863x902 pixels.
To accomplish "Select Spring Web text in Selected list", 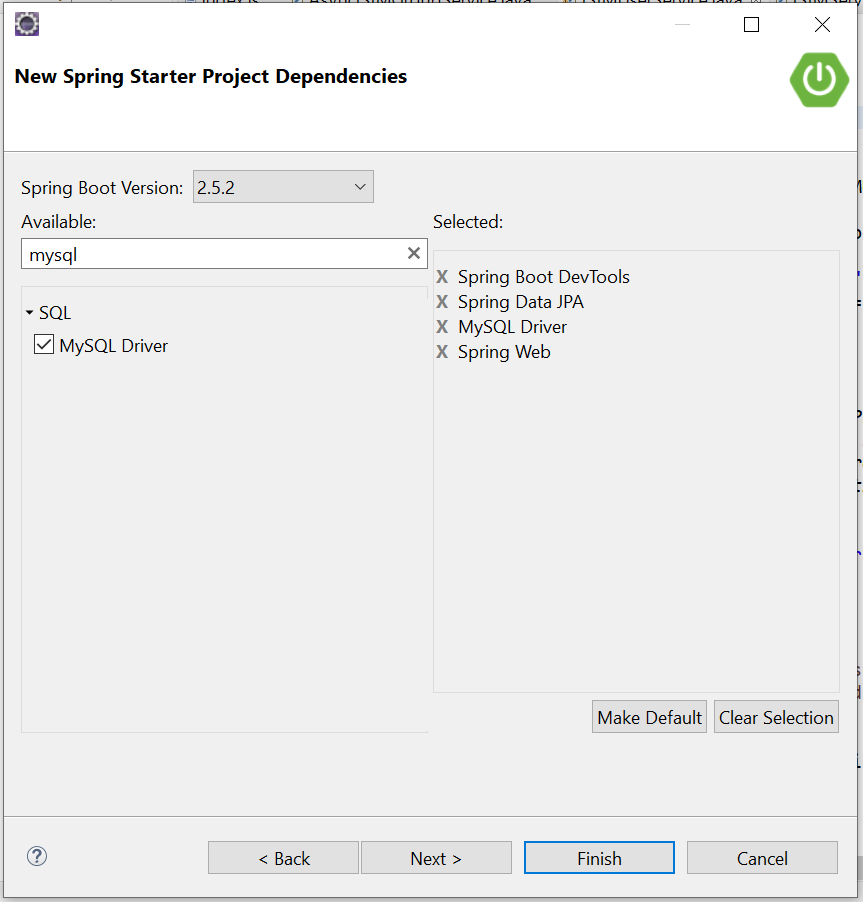I will coord(504,351).
